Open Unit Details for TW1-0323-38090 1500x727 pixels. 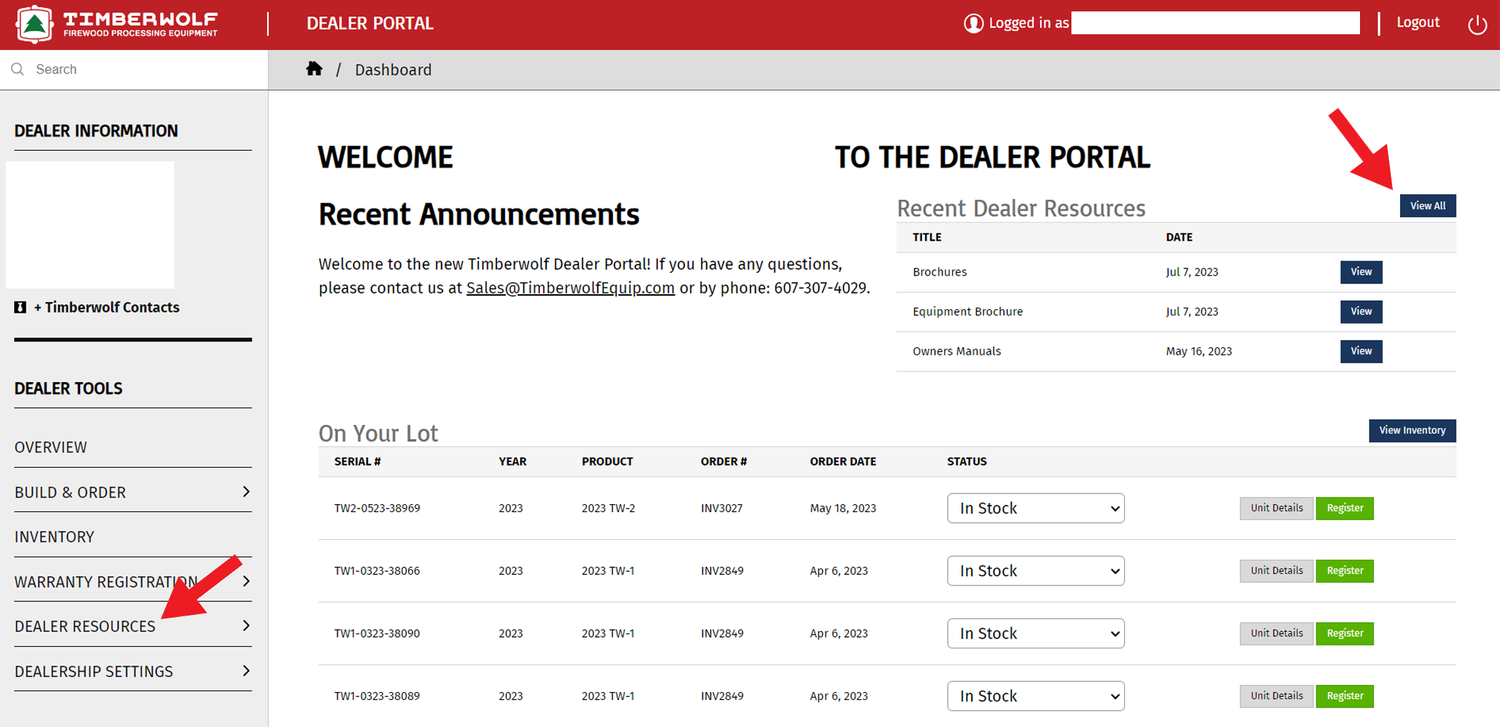click(1277, 633)
